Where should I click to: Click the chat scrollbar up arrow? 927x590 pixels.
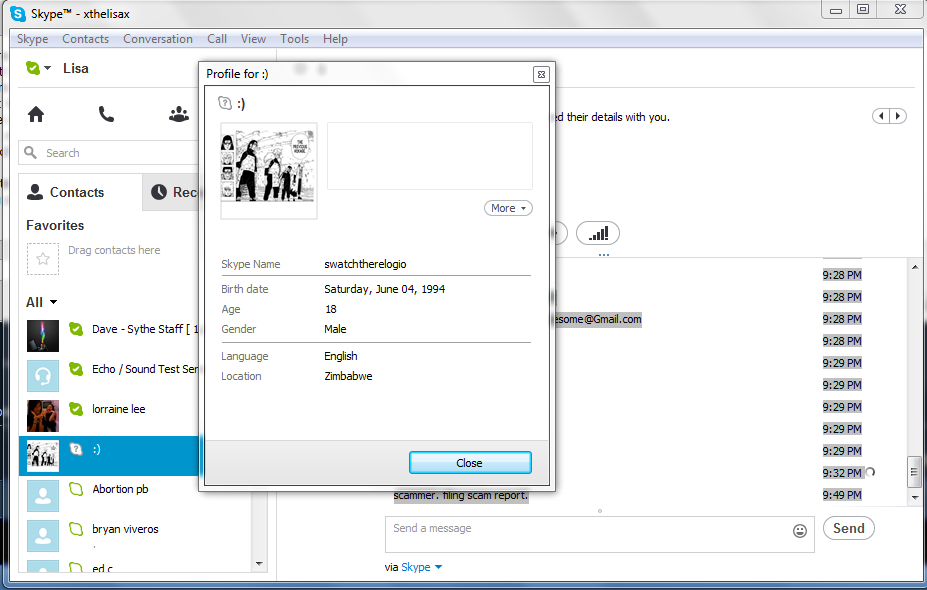(x=915, y=267)
